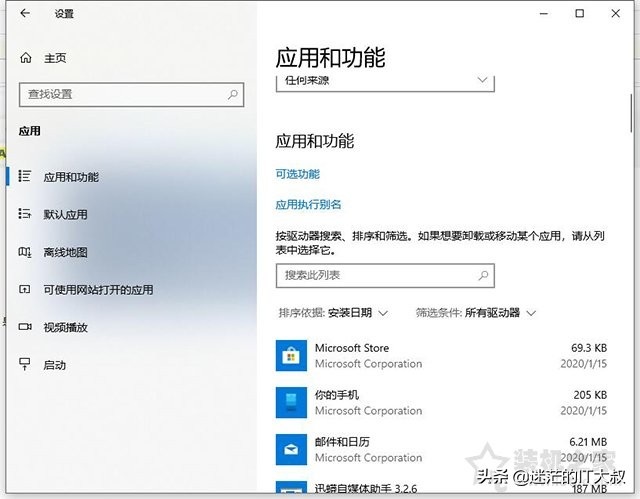
Task: Select the 视频播放 camera icon
Action: point(25,327)
